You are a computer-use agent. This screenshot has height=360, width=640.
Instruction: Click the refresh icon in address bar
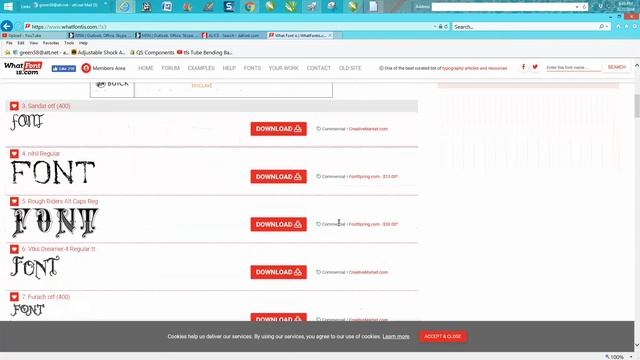tap(446, 27)
